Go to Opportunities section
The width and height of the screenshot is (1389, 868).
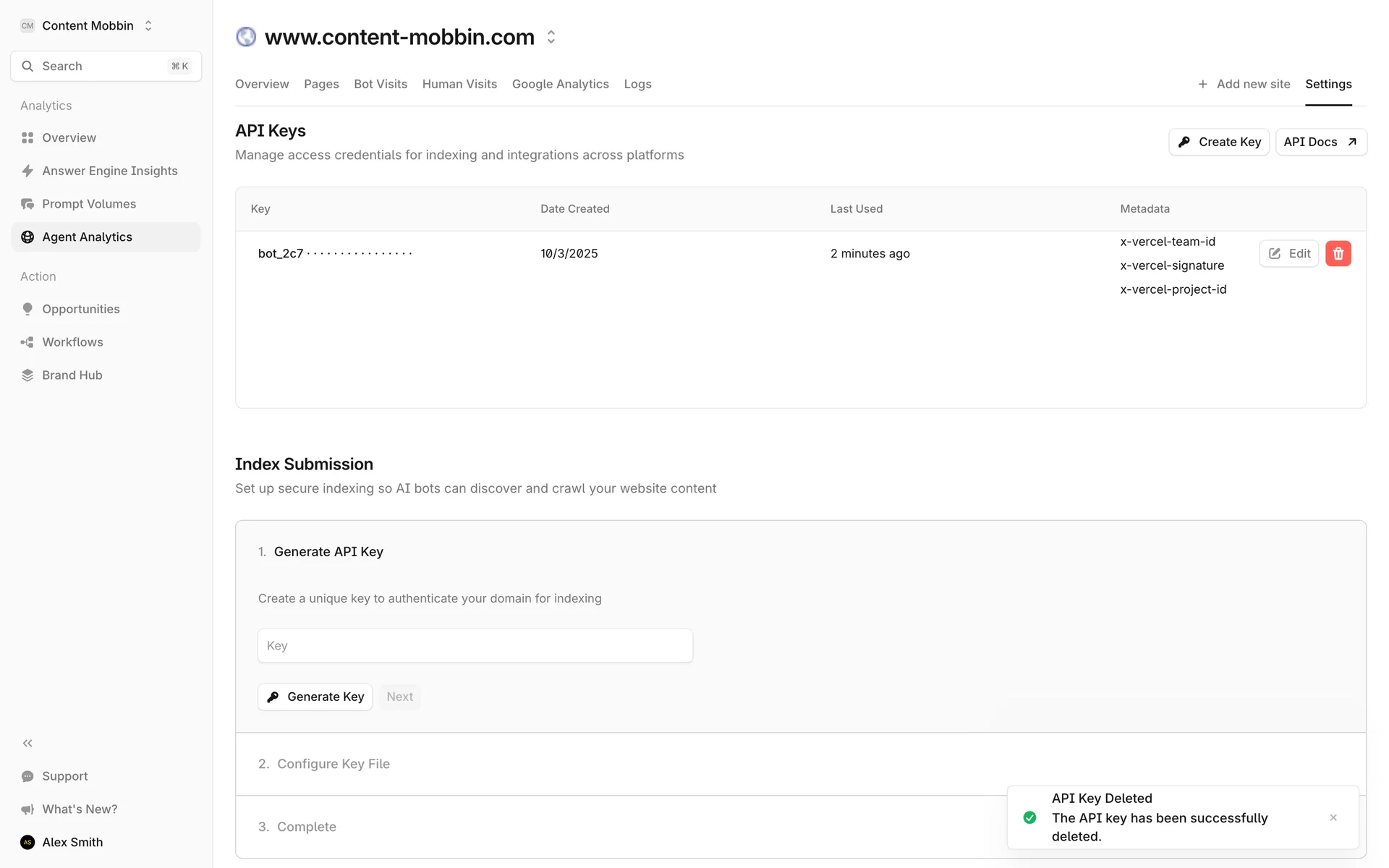tap(80, 309)
